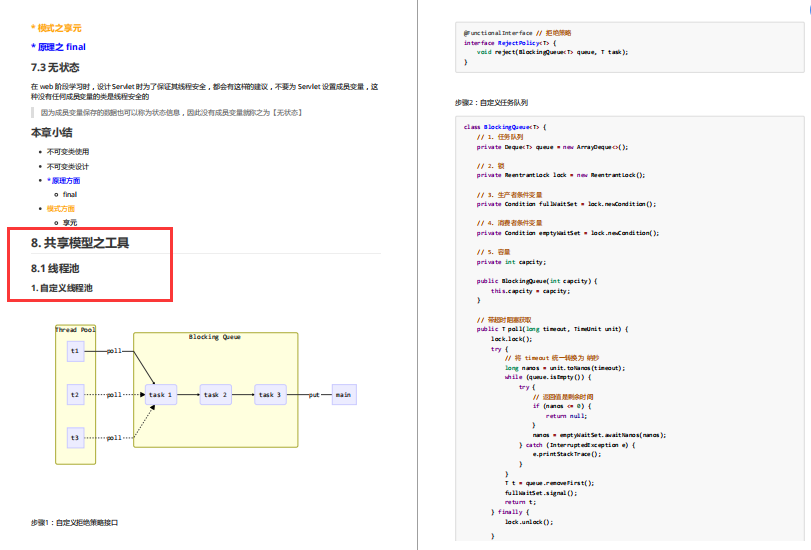The image size is (811, 550).
Task: Click the 'fullWaitSet.signal();' code line
Action: point(541,493)
